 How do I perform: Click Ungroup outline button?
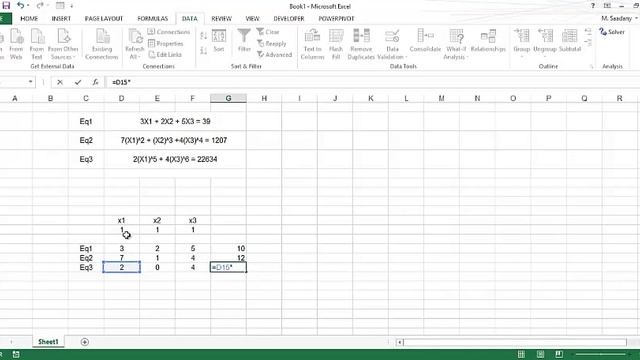(x=545, y=42)
